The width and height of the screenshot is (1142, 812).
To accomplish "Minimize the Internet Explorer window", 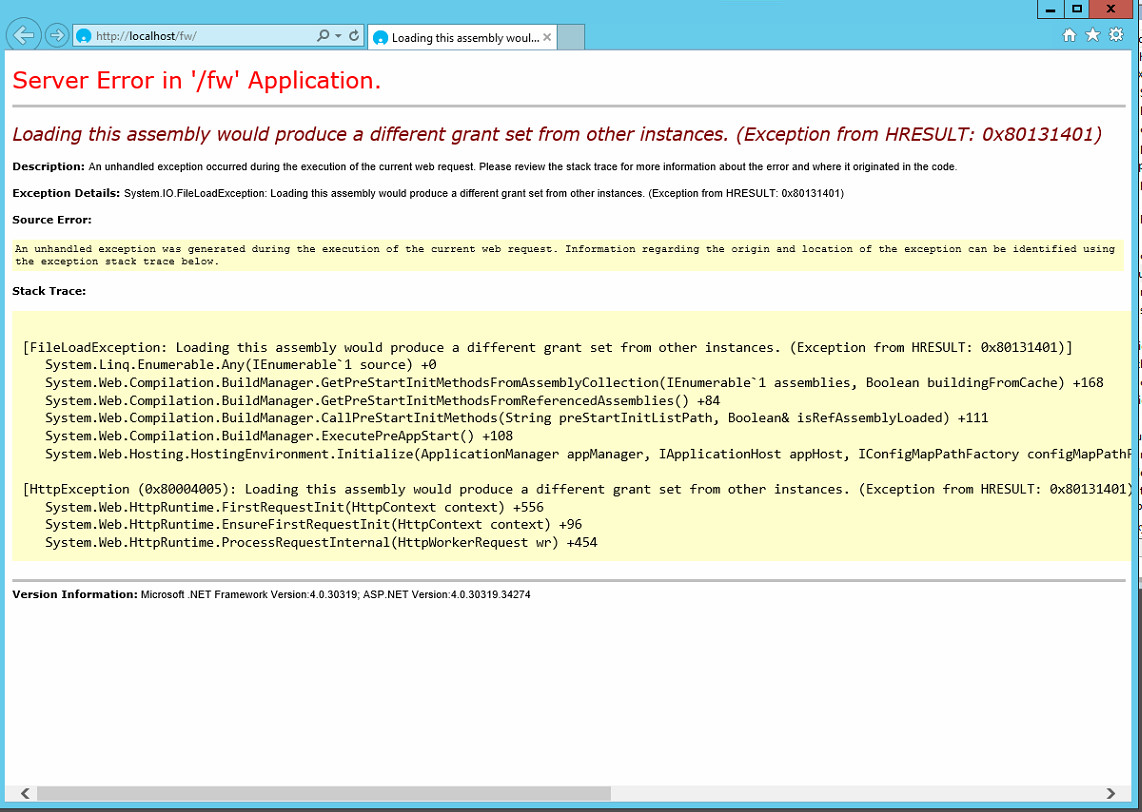I will (x=1050, y=9).
